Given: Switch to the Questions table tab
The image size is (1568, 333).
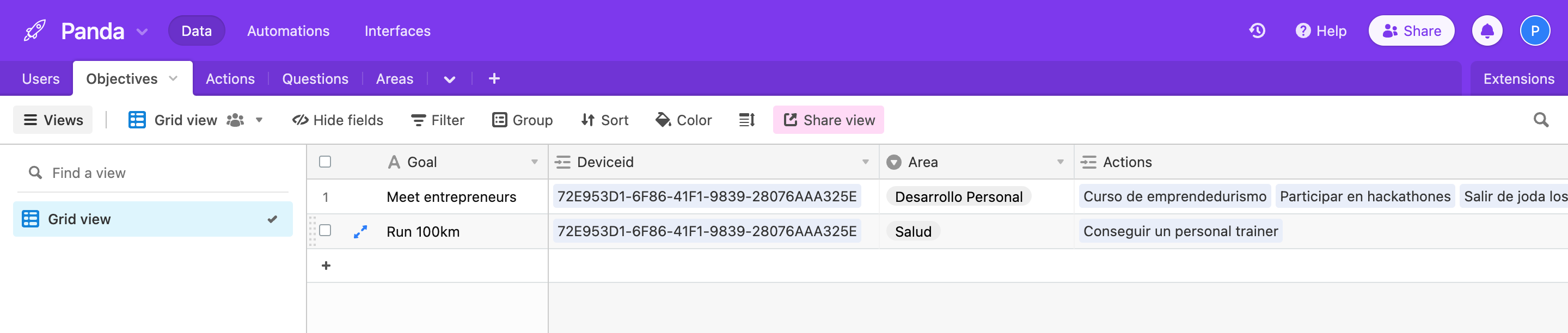Looking at the screenshot, I should tap(315, 78).
